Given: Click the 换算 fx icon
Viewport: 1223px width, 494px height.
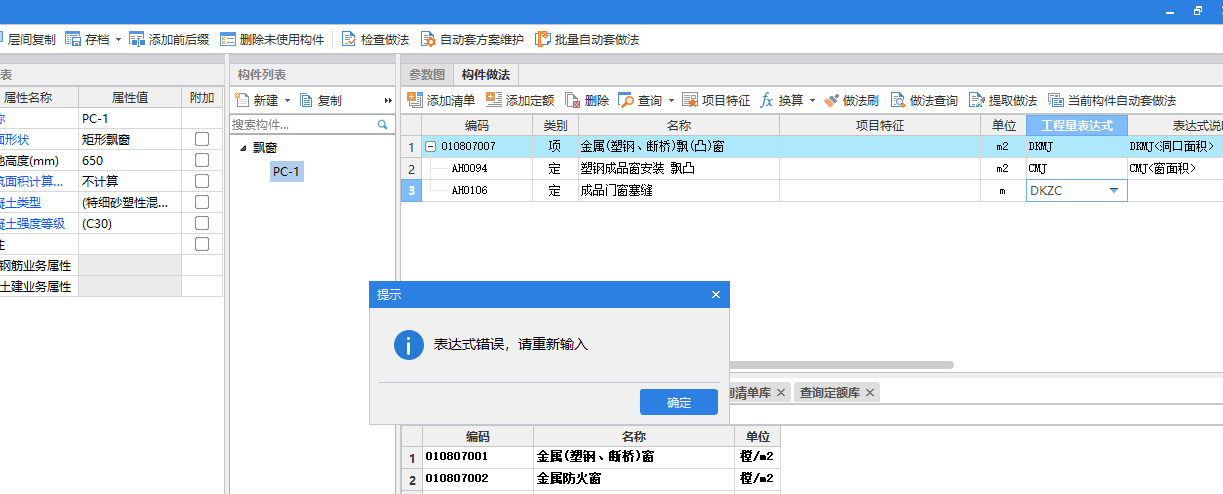Looking at the screenshot, I should [767, 100].
